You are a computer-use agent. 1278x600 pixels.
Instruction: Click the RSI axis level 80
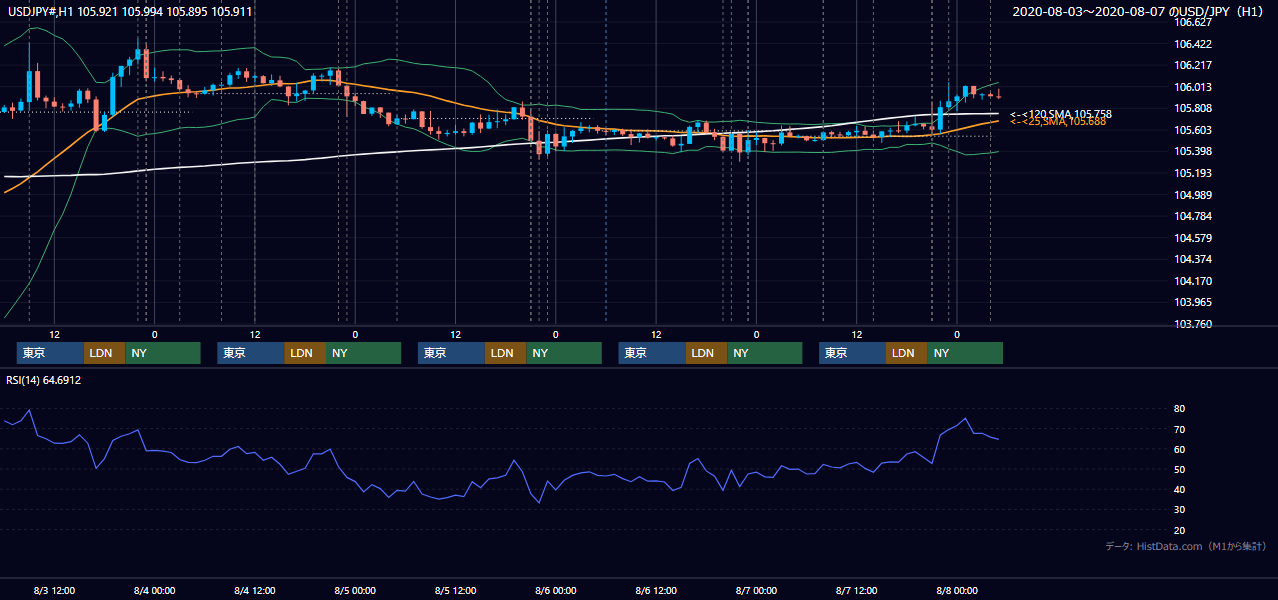coord(1180,409)
